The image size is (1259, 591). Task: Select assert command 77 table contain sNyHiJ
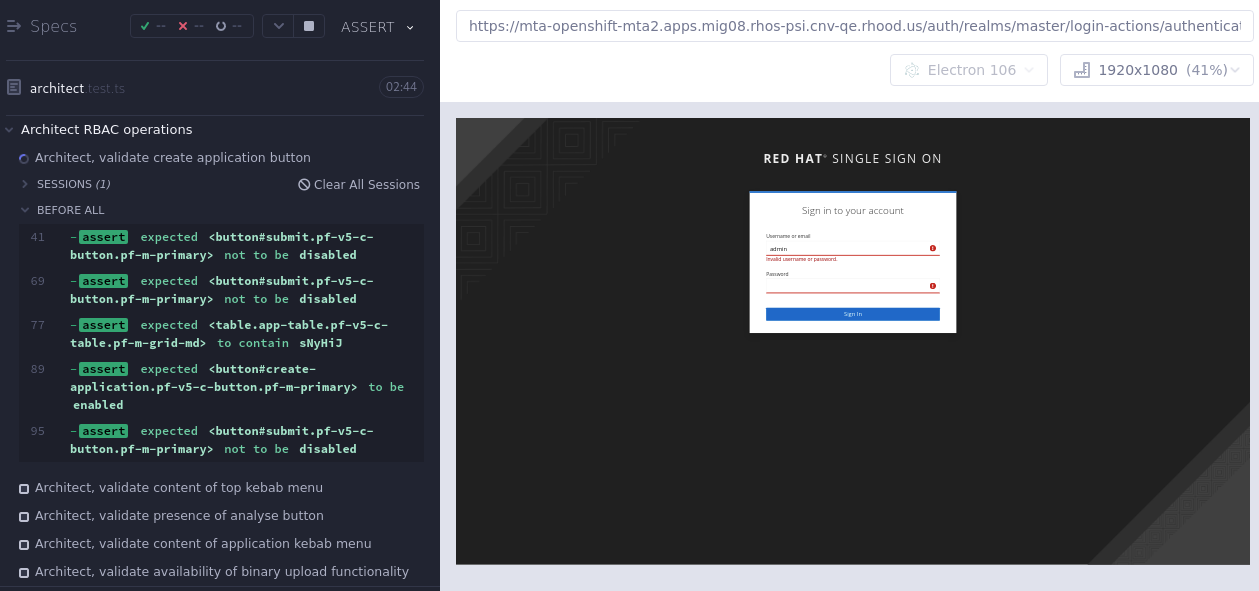(222, 334)
